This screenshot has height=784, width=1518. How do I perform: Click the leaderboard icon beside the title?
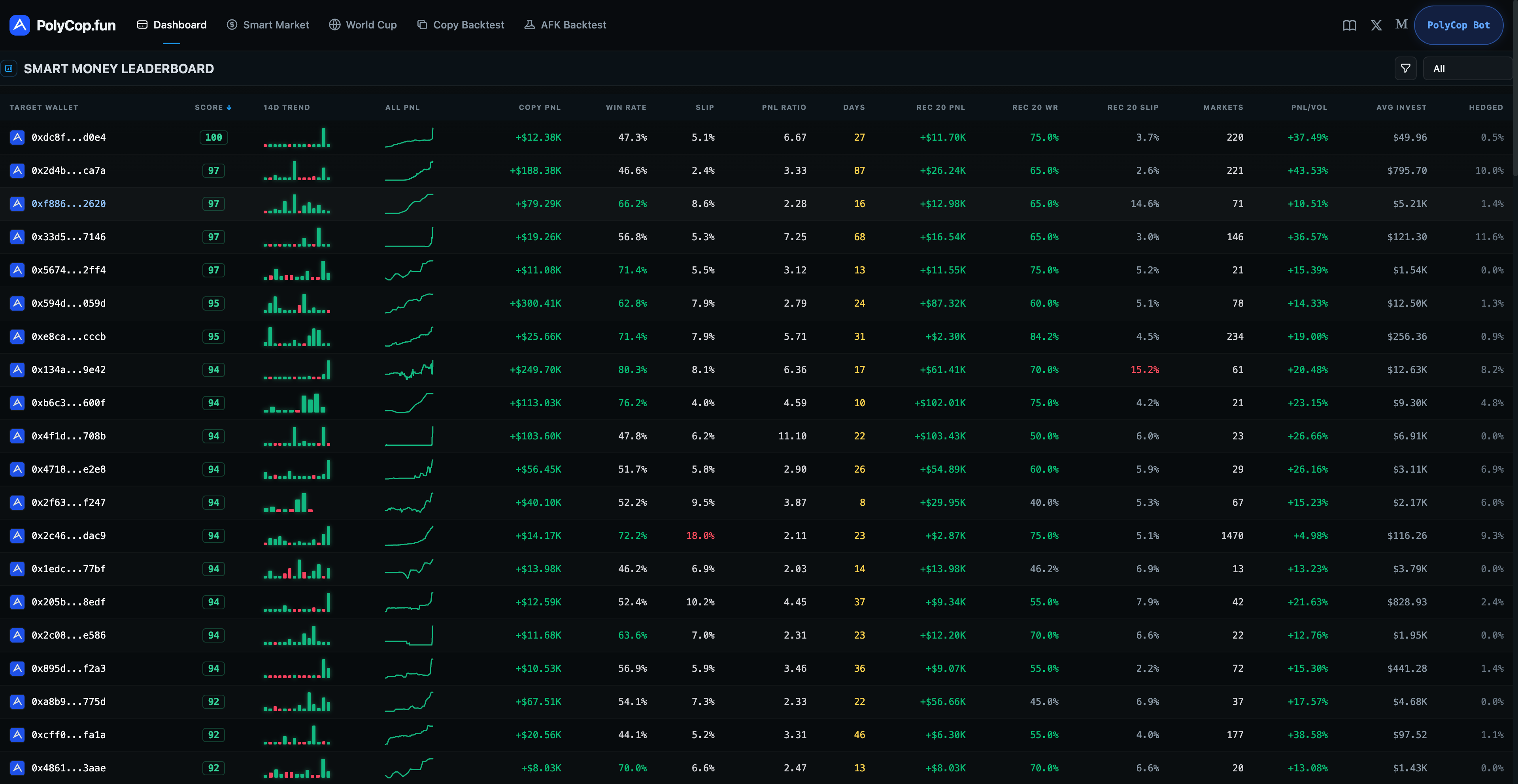coord(9,68)
